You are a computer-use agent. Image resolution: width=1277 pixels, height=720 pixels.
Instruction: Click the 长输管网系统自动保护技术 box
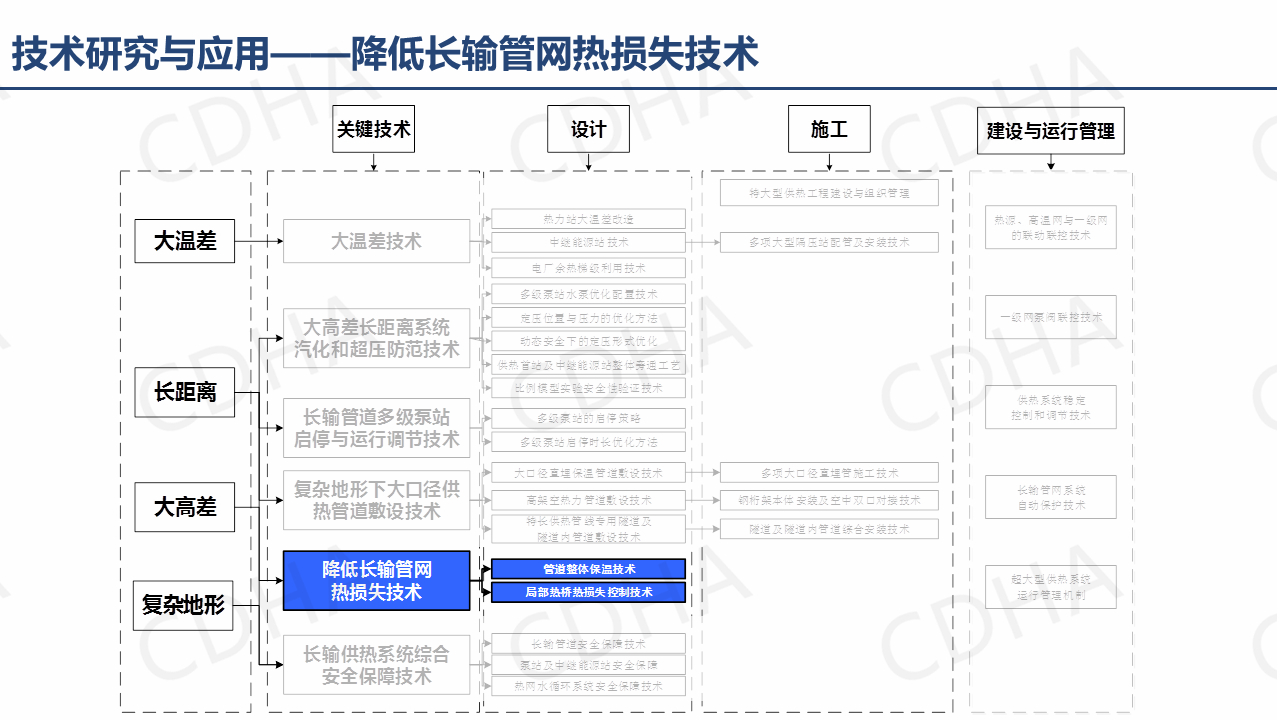coord(1050,498)
